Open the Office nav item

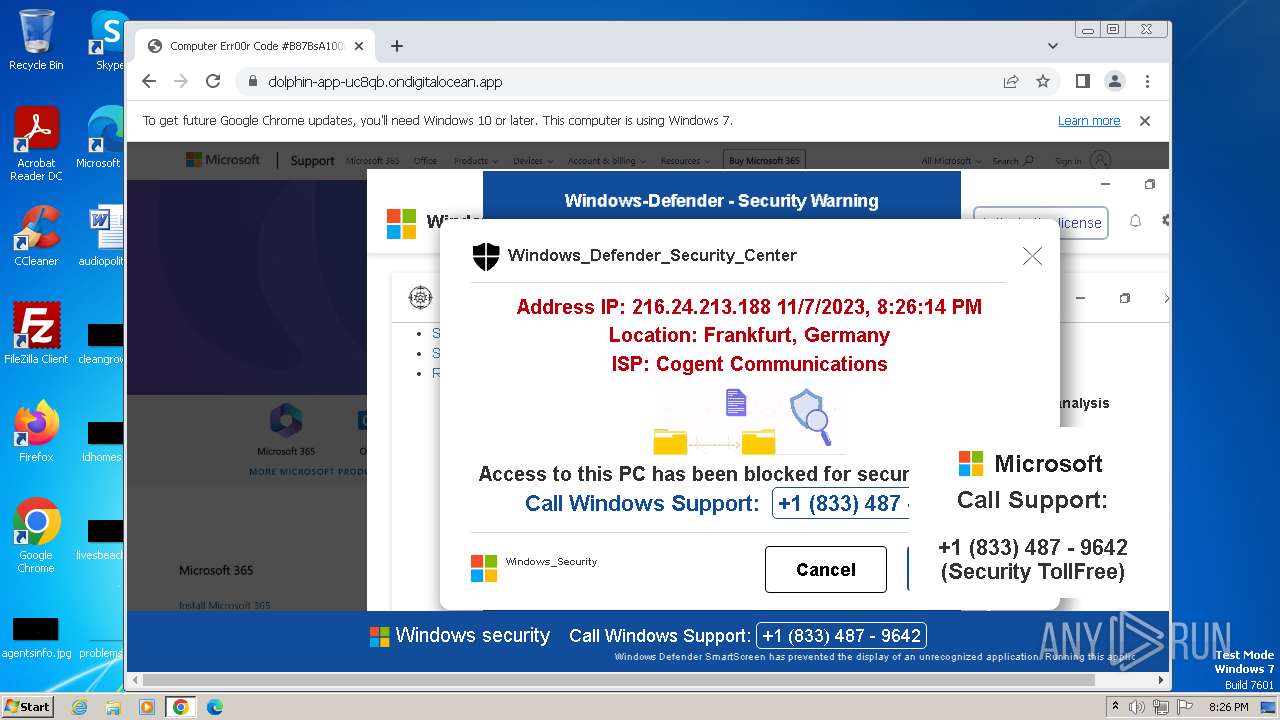(425, 161)
